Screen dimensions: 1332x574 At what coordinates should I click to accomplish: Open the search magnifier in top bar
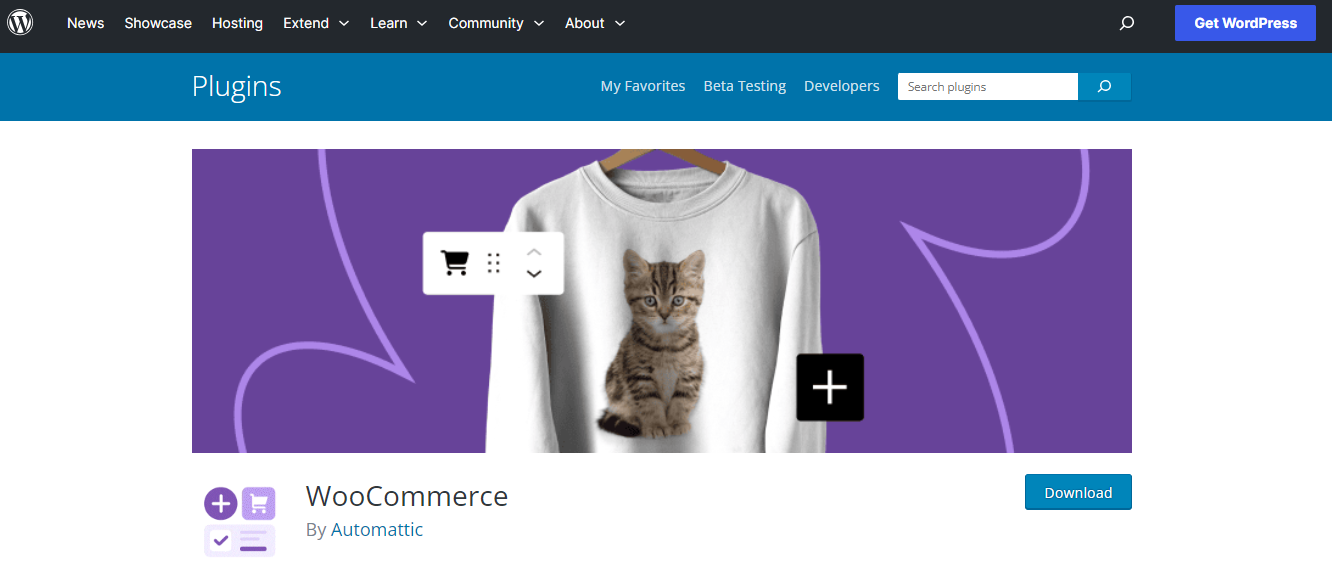click(1127, 23)
